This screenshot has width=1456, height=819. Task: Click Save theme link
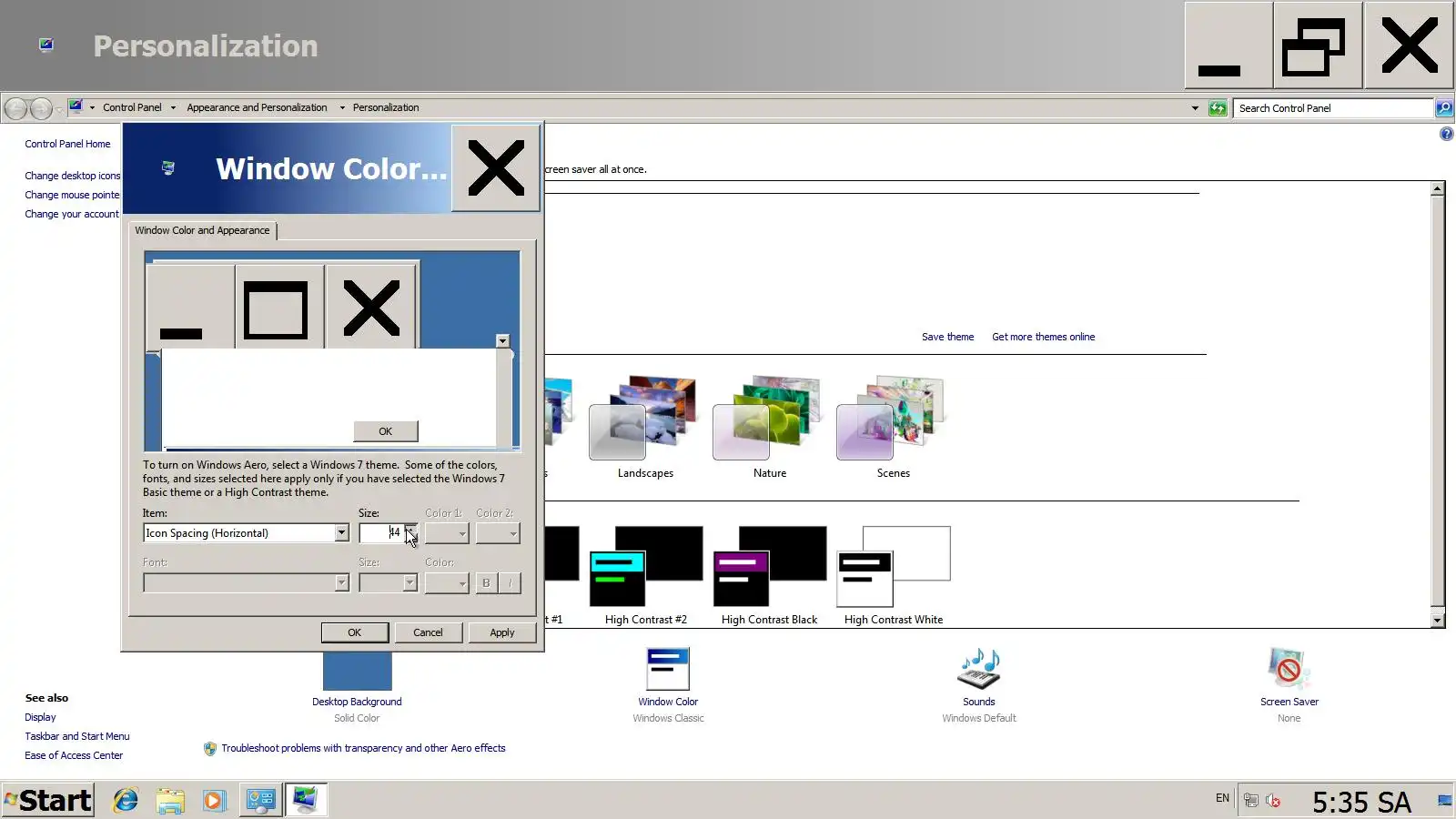click(x=947, y=337)
